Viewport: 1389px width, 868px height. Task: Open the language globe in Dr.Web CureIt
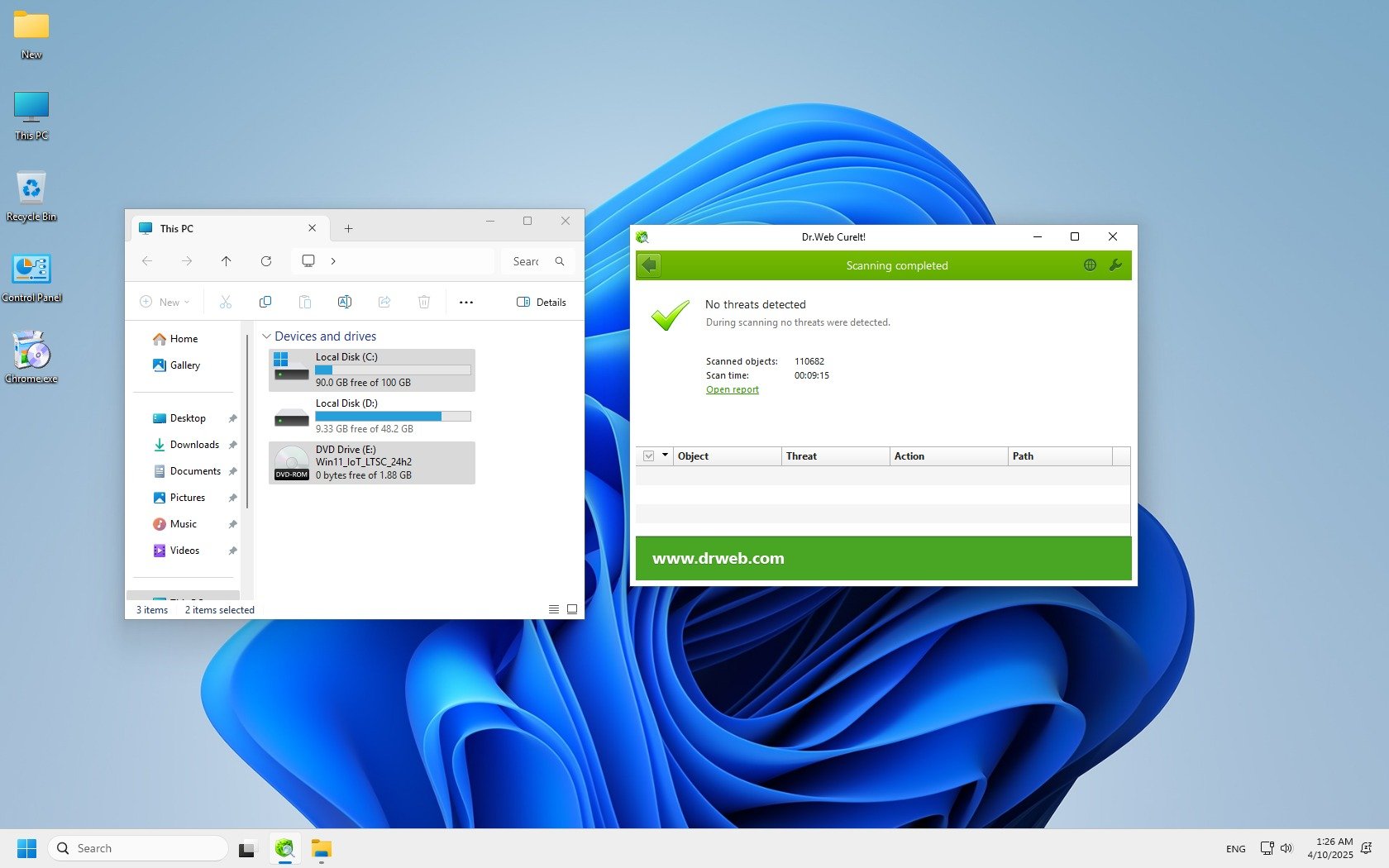click(x=1090, y=265)
